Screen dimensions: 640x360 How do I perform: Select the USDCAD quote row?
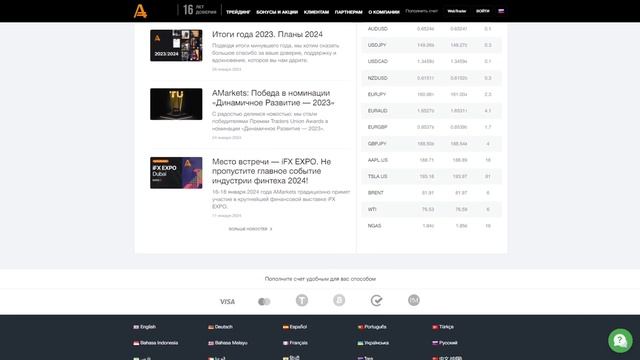click(x=431, y=61)
